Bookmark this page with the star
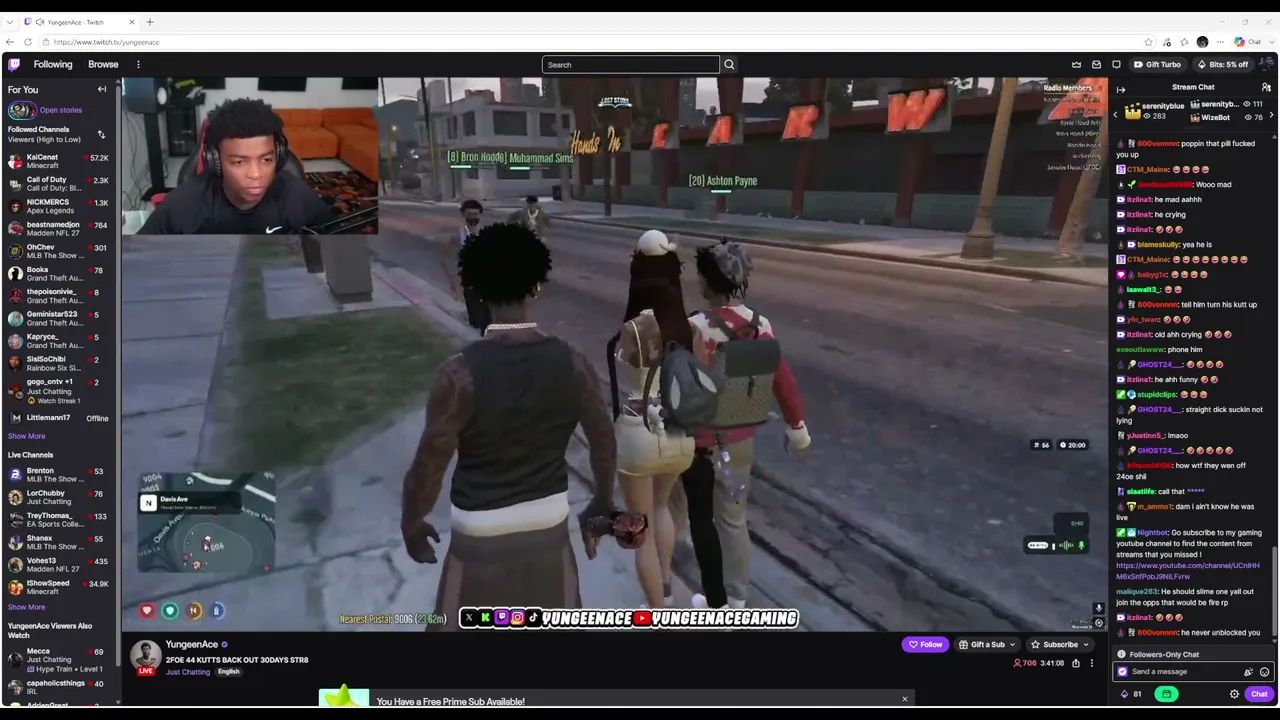 [1148, 42]
